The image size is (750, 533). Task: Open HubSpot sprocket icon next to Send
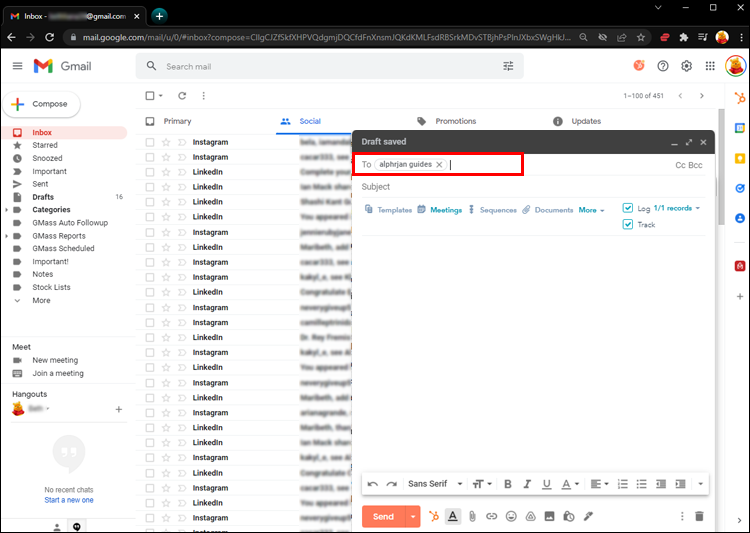pyautogui.click(x=433, y=516)
